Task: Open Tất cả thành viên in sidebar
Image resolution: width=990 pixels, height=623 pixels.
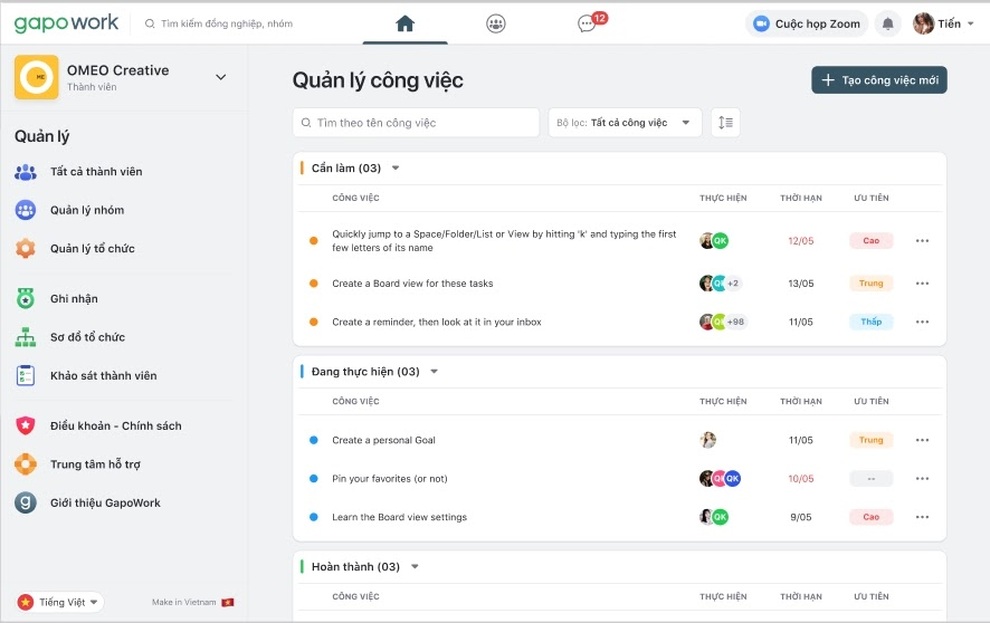Action: coord(96,172)
